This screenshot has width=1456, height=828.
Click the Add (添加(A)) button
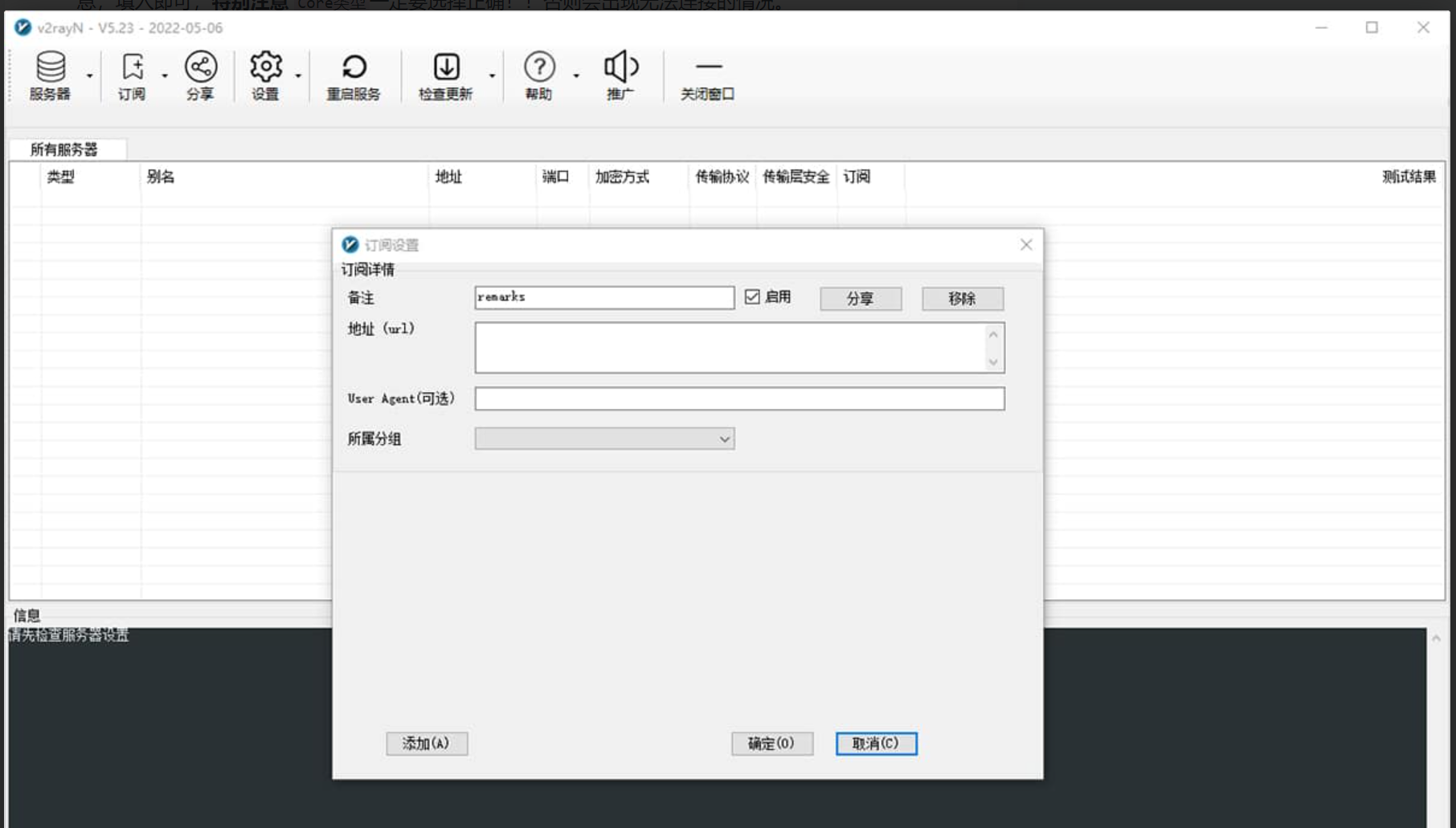pos(427,744)
